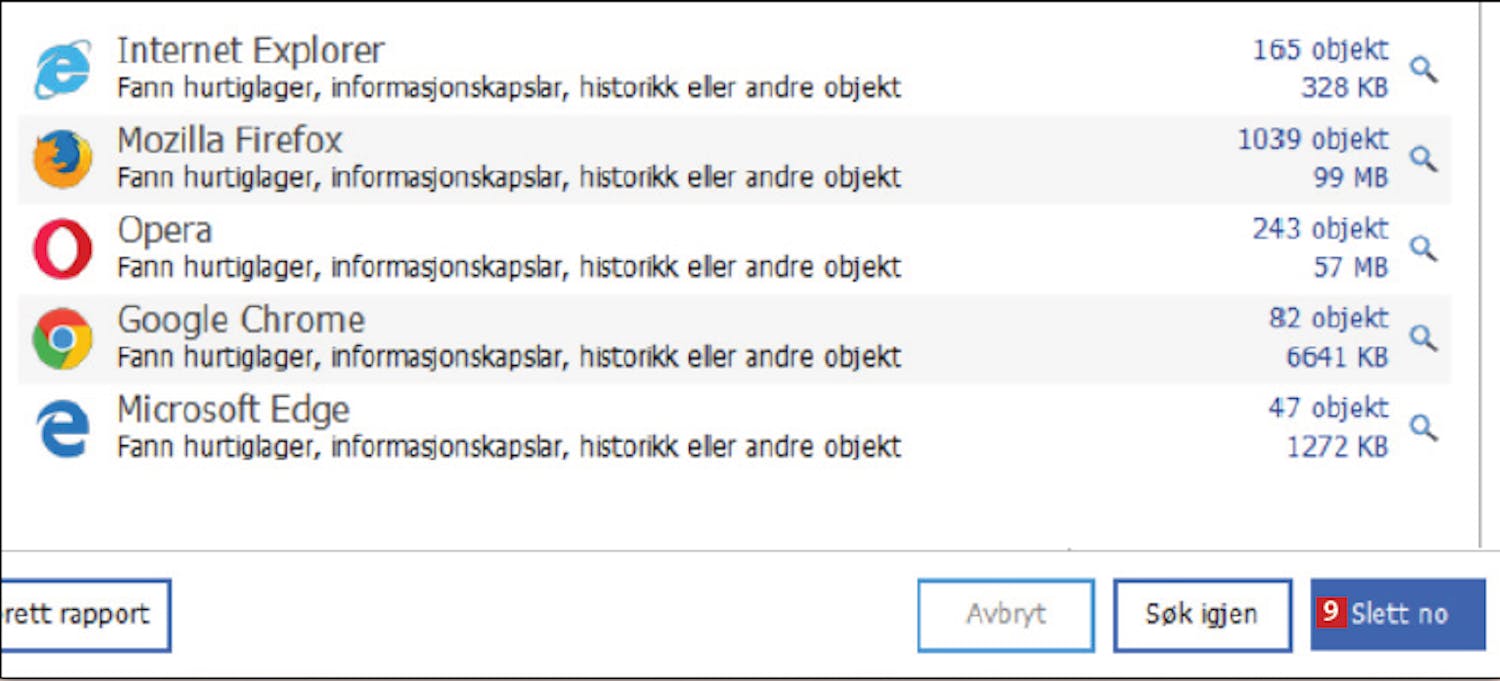Image resolution: width=1500 pixels, height=681 pixels.
Task: Open details magnifier for Google Chrome
Action: [1423, 338]
